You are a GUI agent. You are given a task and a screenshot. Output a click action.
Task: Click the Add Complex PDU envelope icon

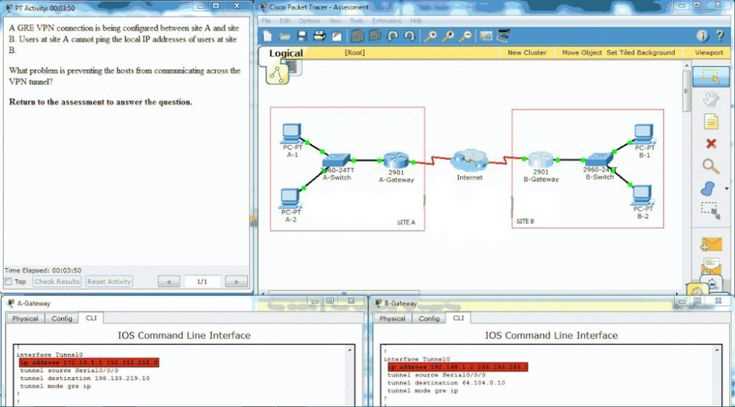click(711, 266)
